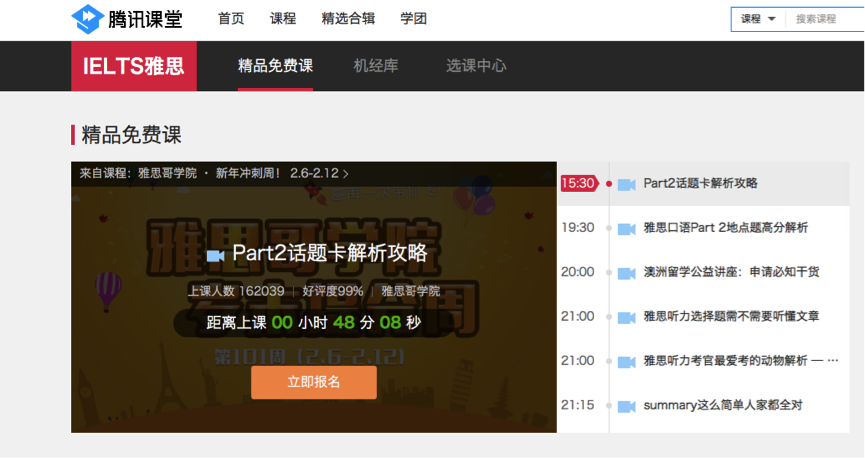Click camera icon beside Part2话题卡解析攻略 in schedule

(x=627, y=184)
